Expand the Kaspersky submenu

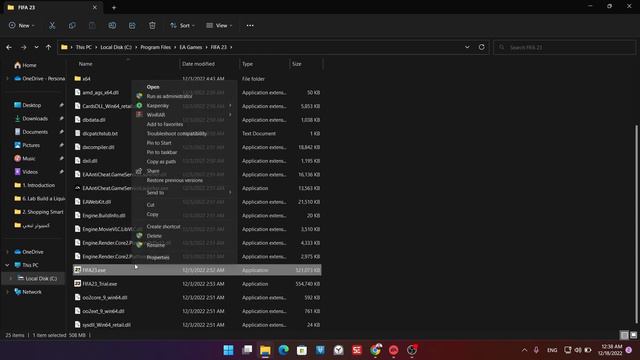coord(184,106)
